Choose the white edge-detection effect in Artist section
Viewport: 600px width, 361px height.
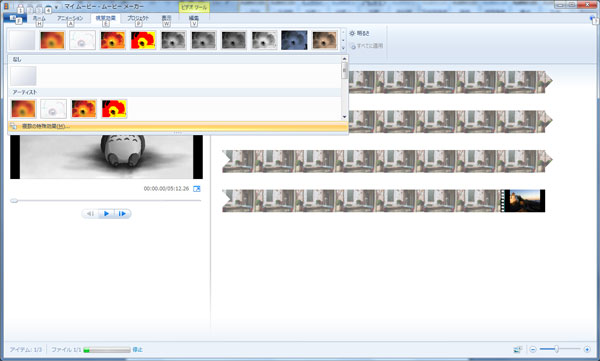click(53, 109)
